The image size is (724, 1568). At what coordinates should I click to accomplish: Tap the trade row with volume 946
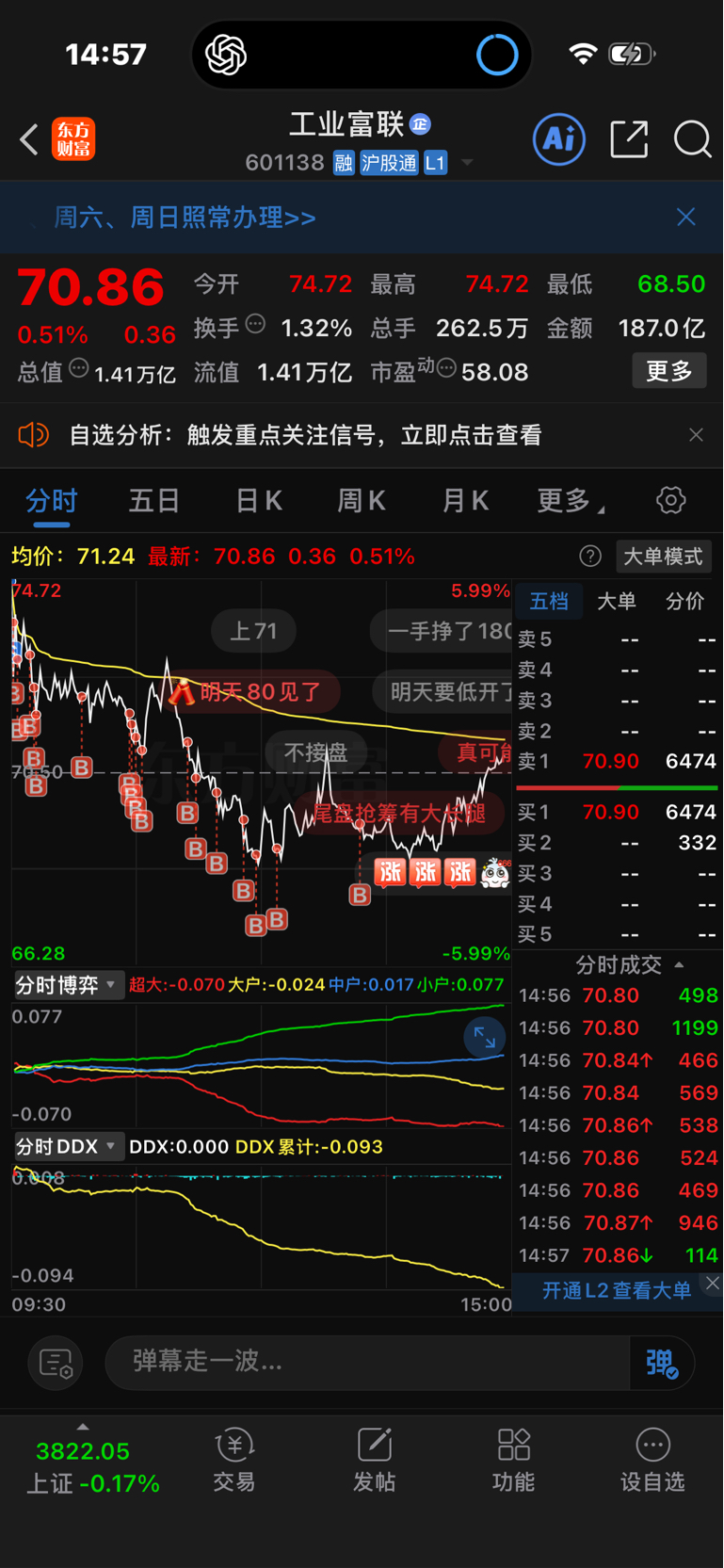coord(618,1223)
